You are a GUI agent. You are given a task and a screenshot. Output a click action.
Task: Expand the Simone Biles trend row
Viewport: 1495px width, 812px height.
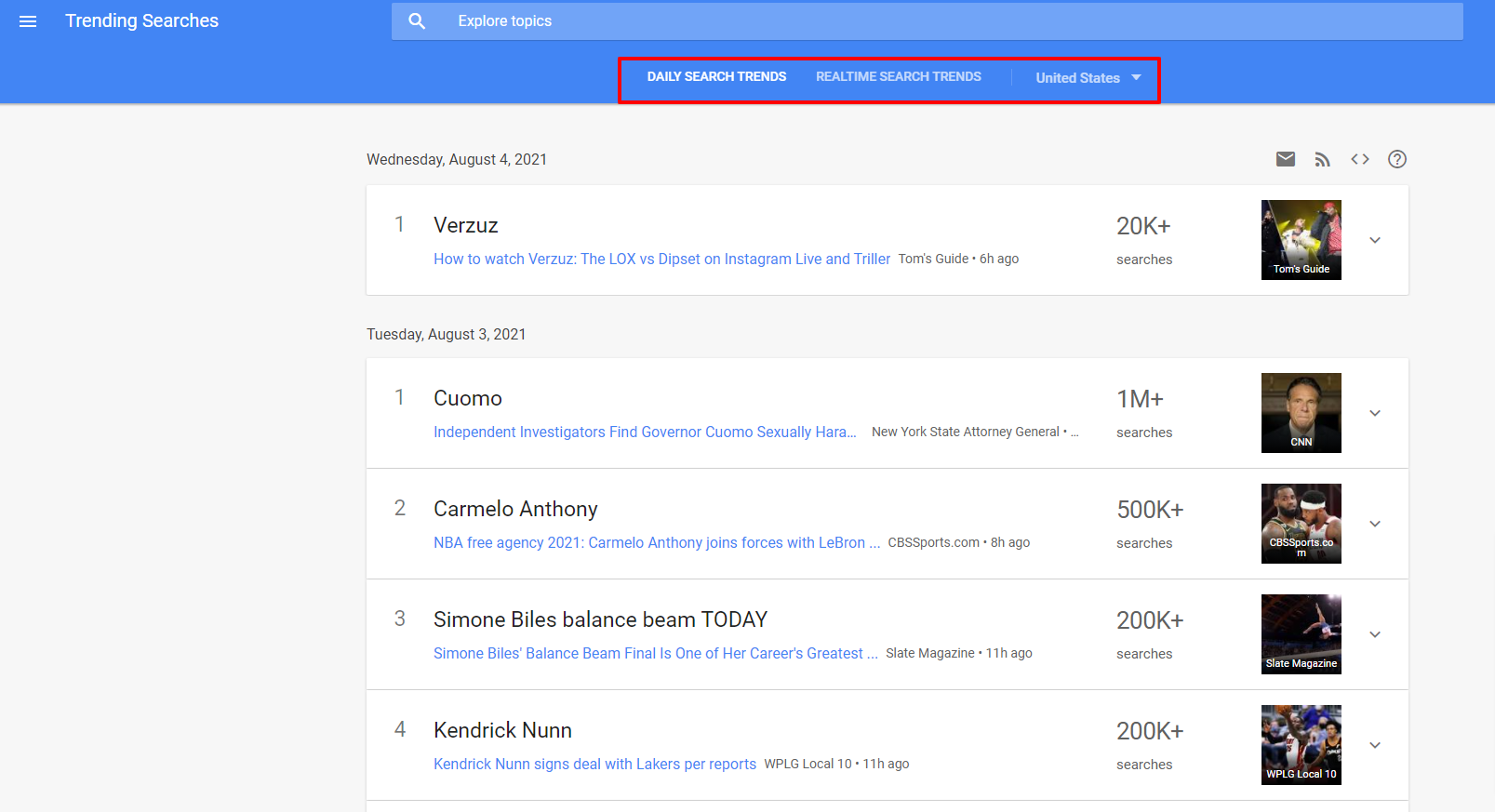[1375, 634]
